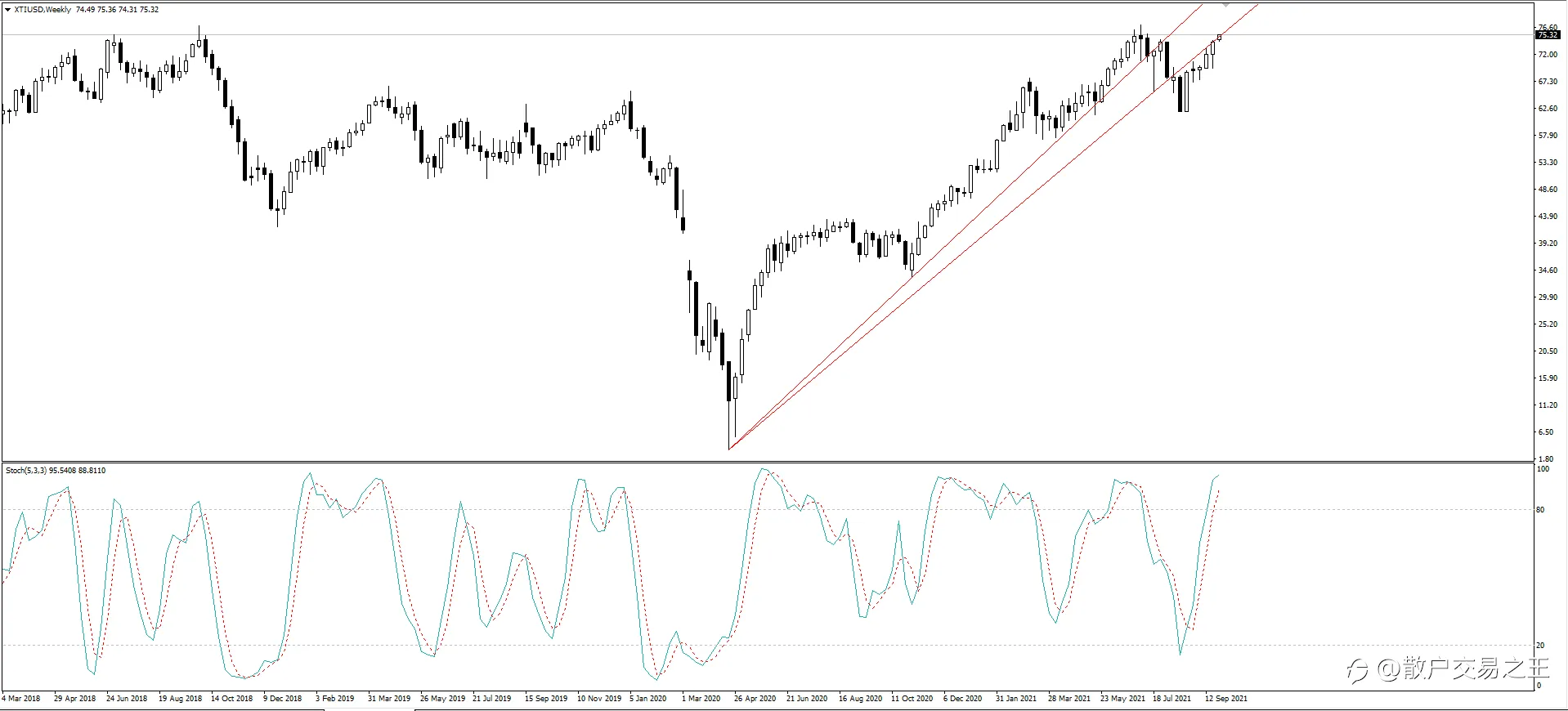This screenshot has width=1568, height=711.
Task: Click the 31 Mar 2019 date label
Action: click(x=389, y=699)
